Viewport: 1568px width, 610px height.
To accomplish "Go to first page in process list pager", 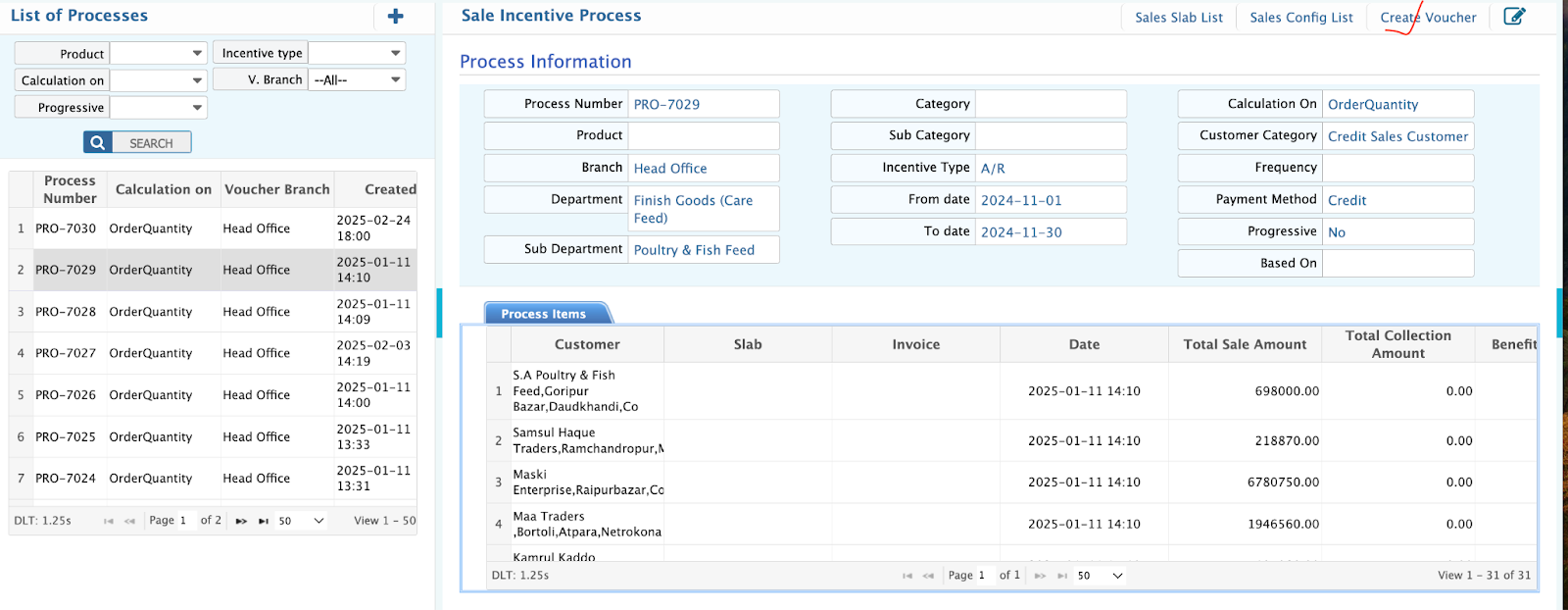I will click(x=109, y=521).
